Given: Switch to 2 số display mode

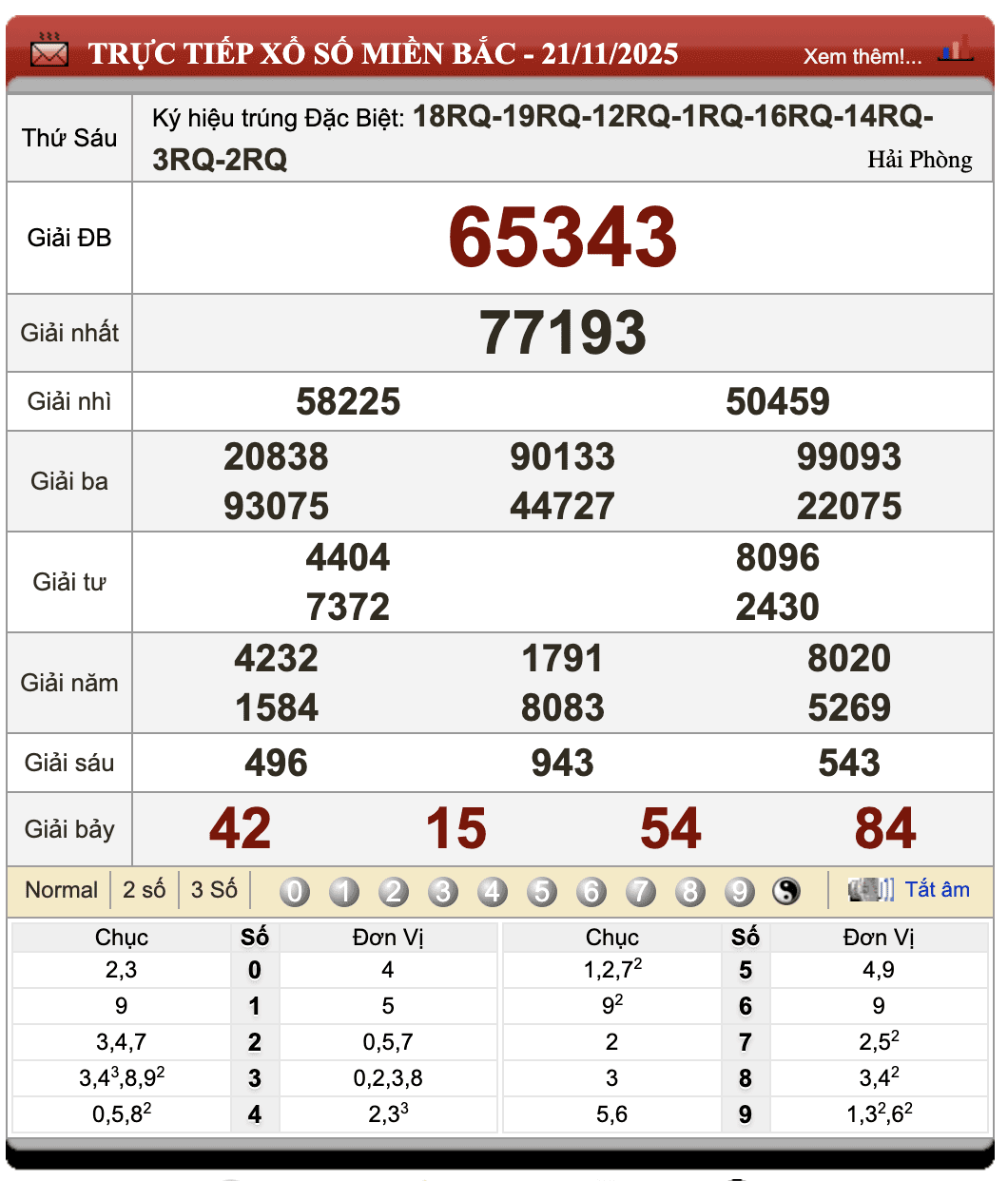Looking at the screenshot, I should coord(144,890).
